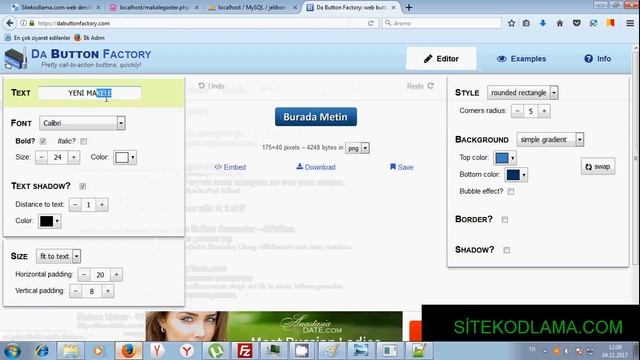Enable the Border checkbox
This screenshot has width=640, height=360.
(505, 220)
